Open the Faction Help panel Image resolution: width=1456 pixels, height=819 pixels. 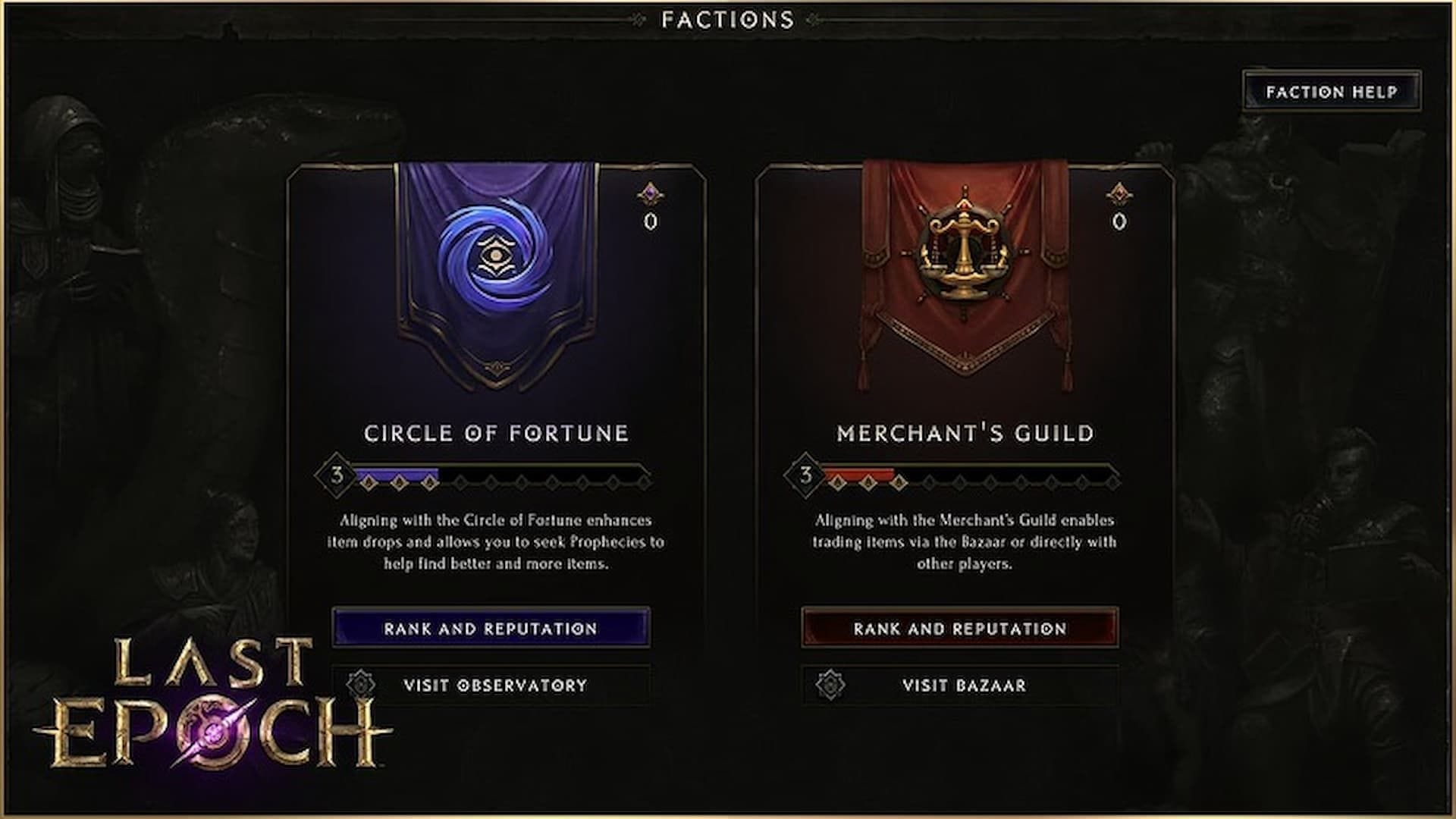(x=1331, y=92)
